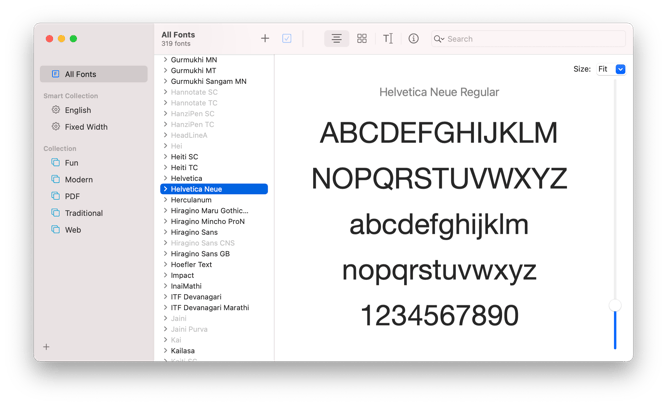Select Hiragino Sans GB font row
Viewport: 667px width, 406px height.
point(214,254)
